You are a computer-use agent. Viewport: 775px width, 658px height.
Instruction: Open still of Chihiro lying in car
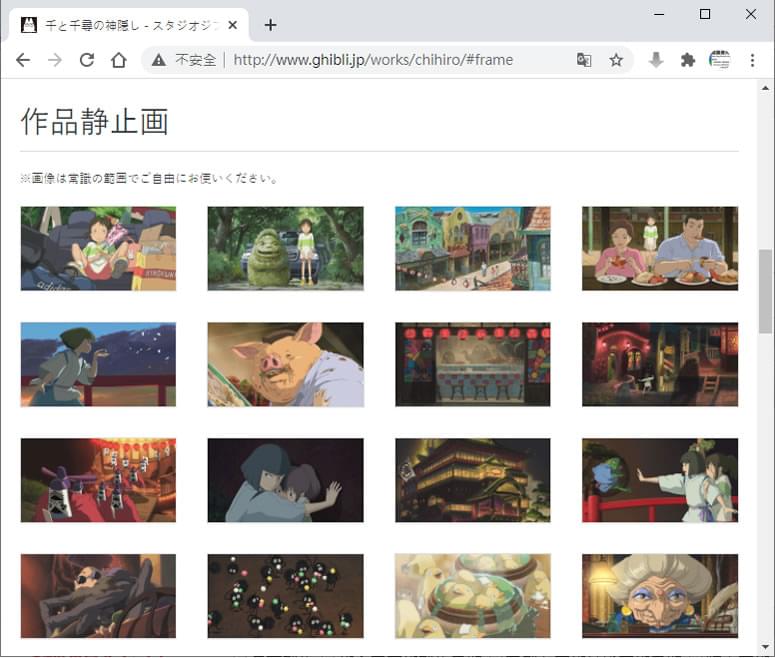point(98,249)
